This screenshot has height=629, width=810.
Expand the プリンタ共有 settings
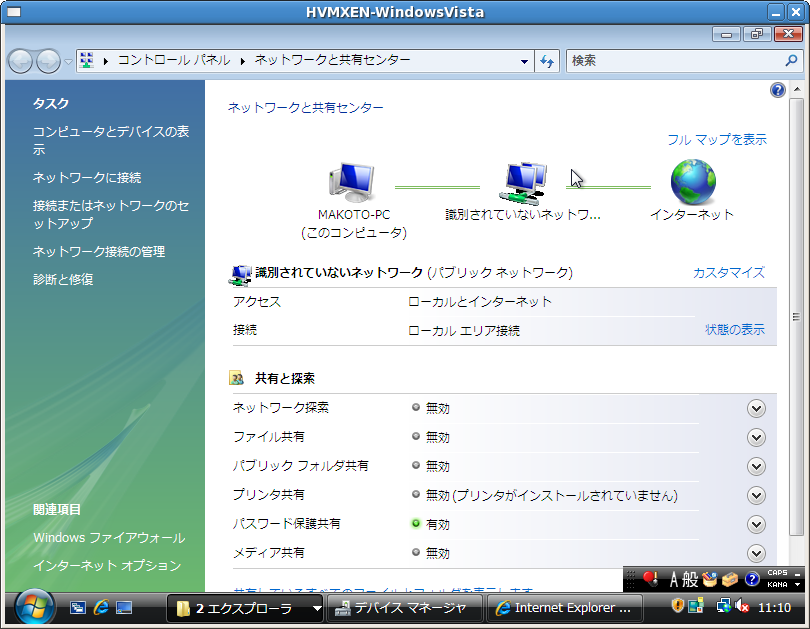(x=756, y=495)
